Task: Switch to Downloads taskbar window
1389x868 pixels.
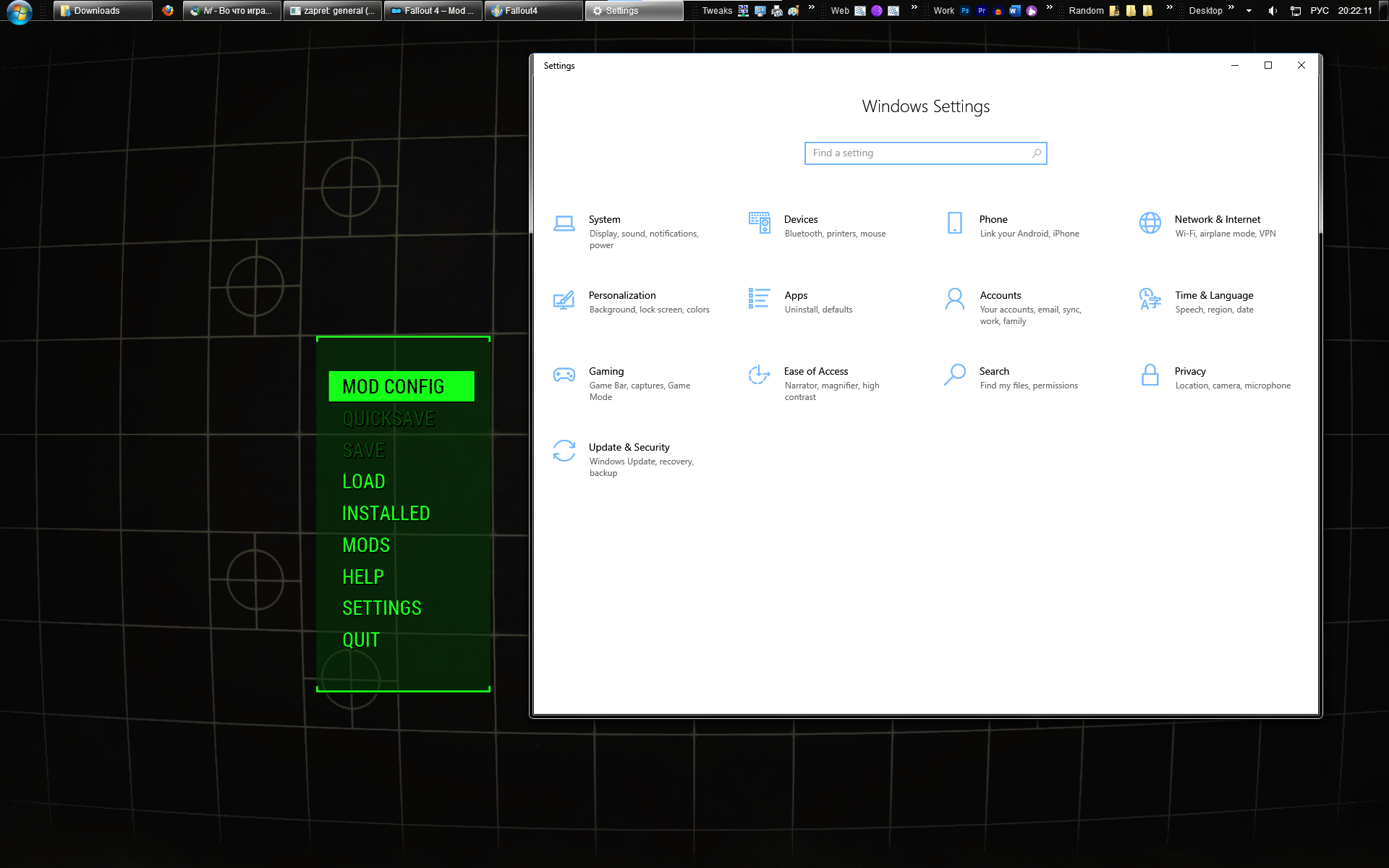Action: [102, 11]
